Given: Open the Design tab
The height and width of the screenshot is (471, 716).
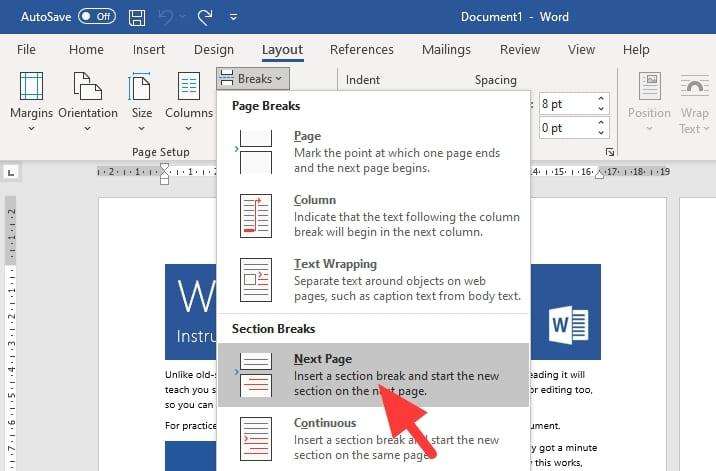Looking at the screenshot, I should pos(214,49).
